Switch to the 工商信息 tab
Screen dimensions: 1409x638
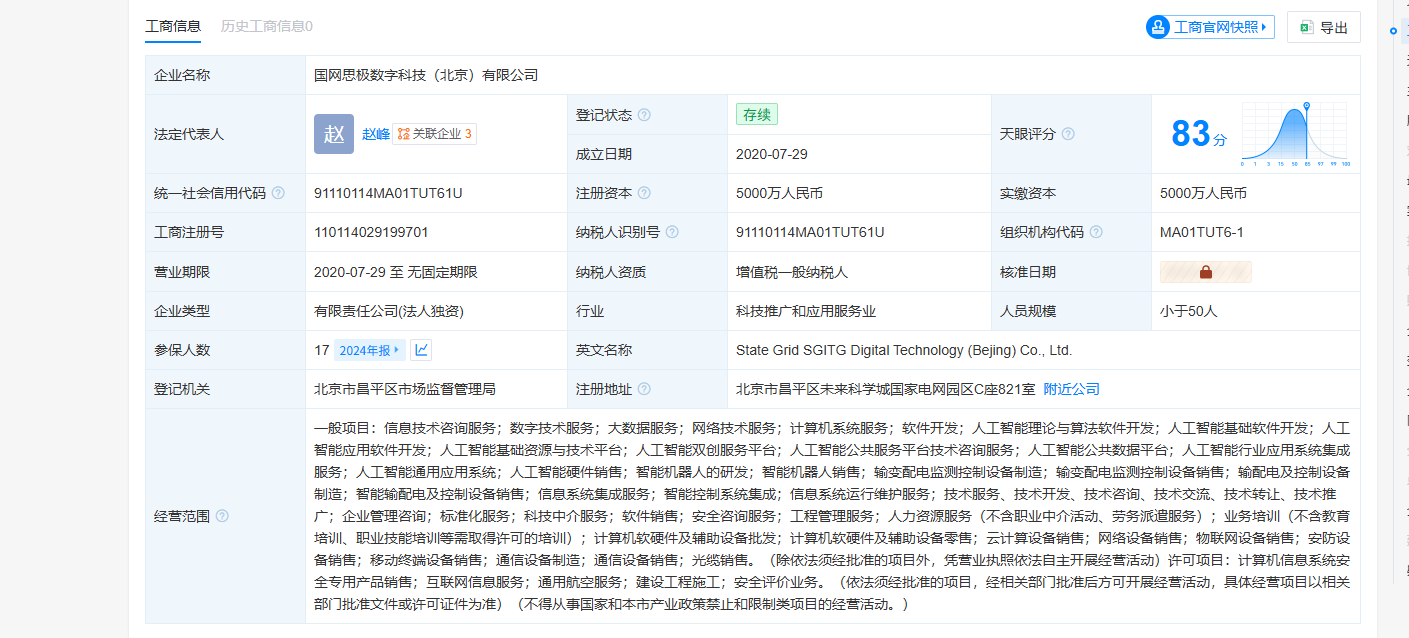pos(173,27)
